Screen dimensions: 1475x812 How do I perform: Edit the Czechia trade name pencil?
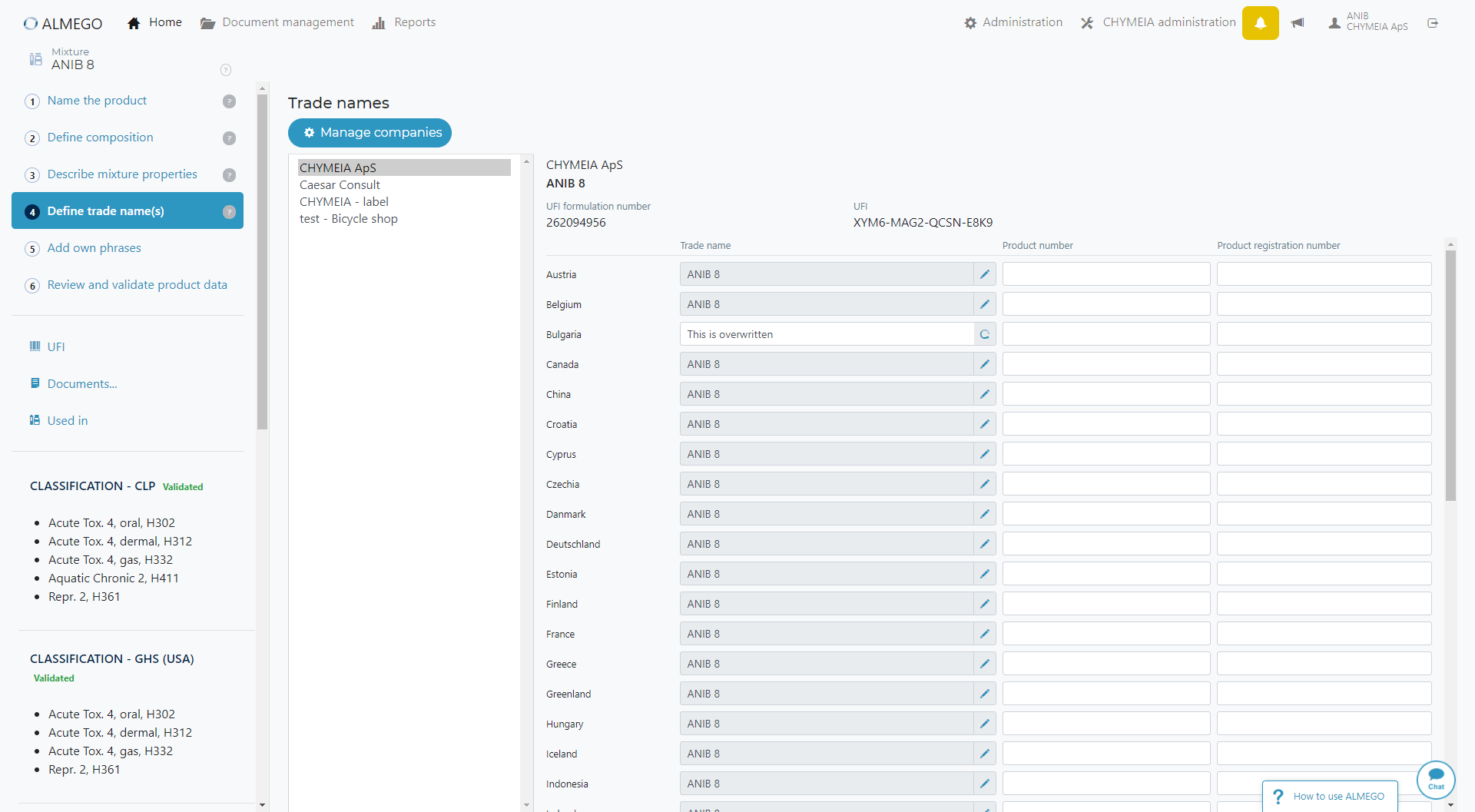coord(985,484)
